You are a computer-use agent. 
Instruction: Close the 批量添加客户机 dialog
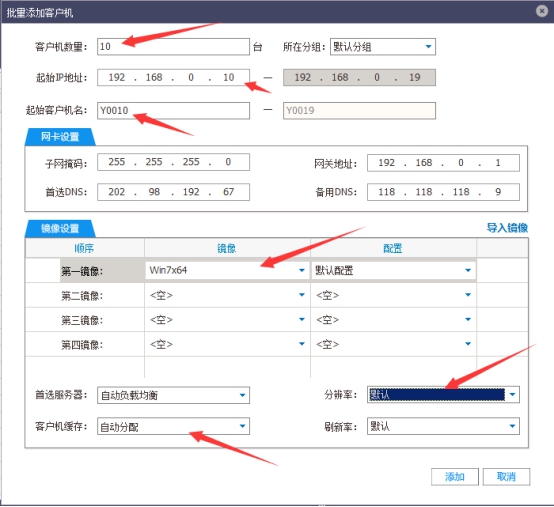coord(542,11)
